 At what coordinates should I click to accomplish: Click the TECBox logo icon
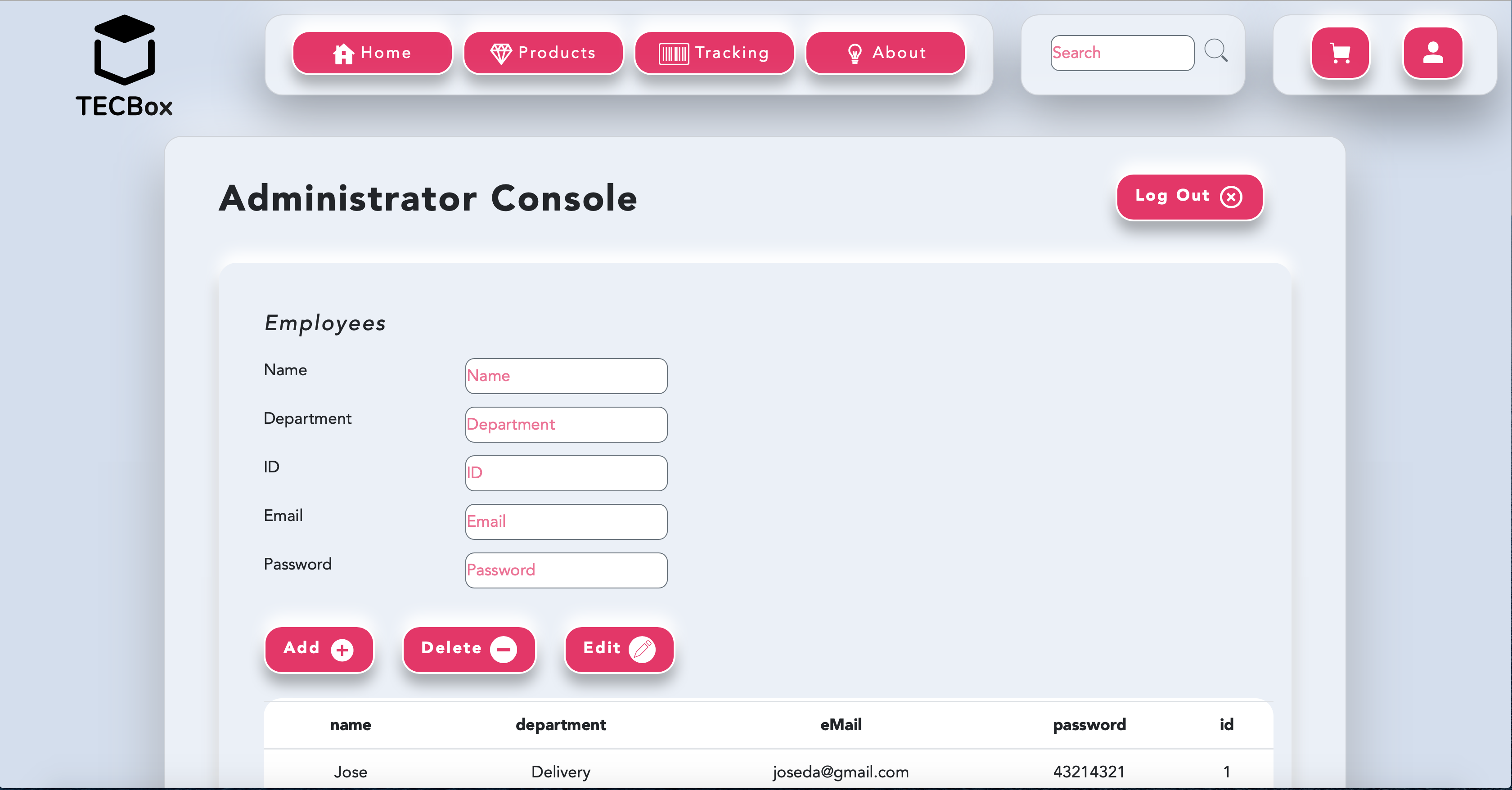(x=124, y=50)
